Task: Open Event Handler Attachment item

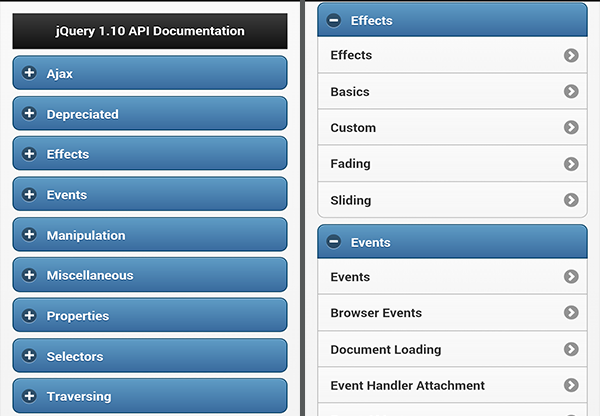Action: click(452, 386)
